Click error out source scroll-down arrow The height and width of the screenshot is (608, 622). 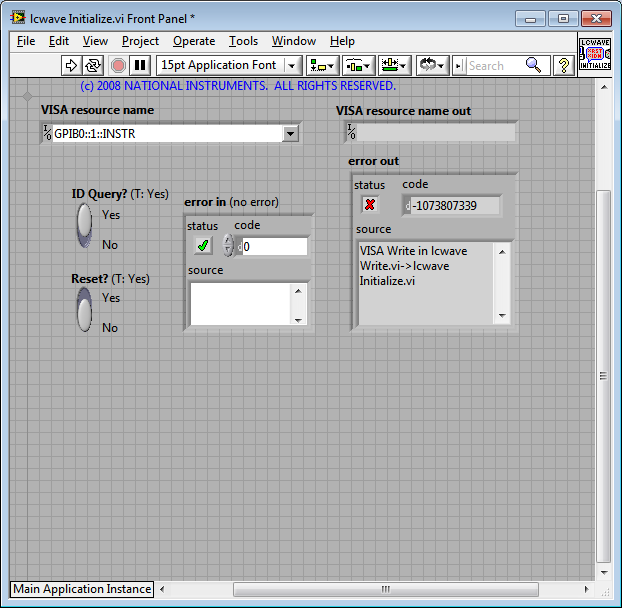(x=502, y=316)
